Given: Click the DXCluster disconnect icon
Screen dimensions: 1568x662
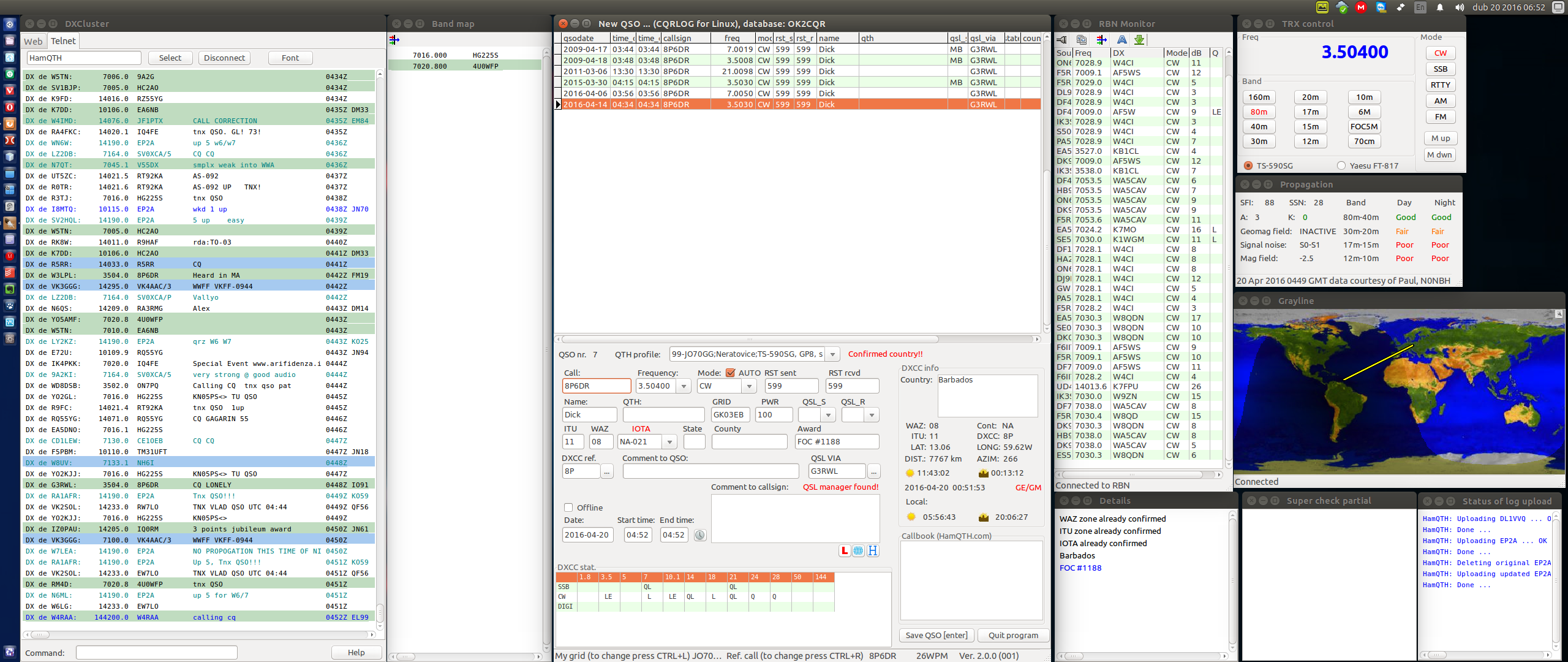Looking at the screenshot, I should point(224,57).
